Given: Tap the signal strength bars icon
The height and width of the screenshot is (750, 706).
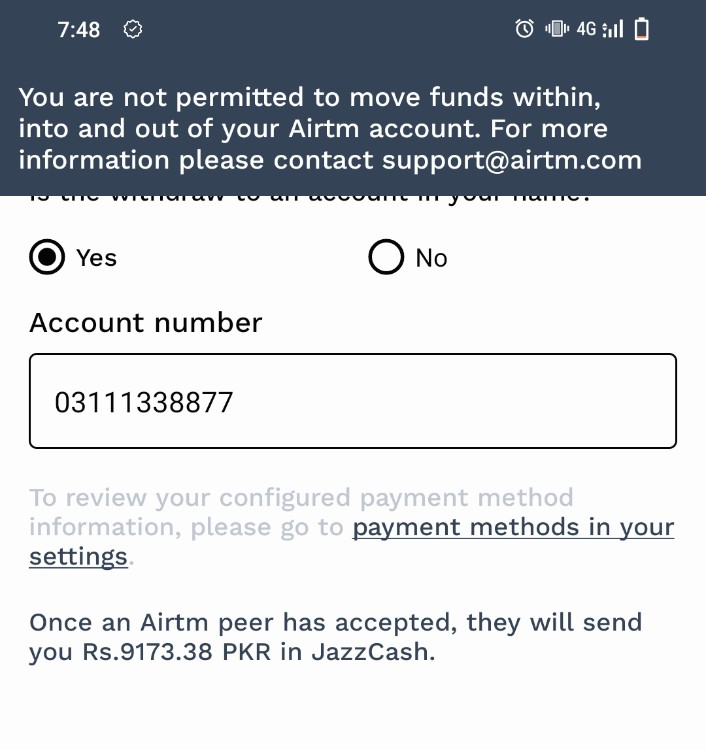Looking at the screenshot, I should [614, 29].
